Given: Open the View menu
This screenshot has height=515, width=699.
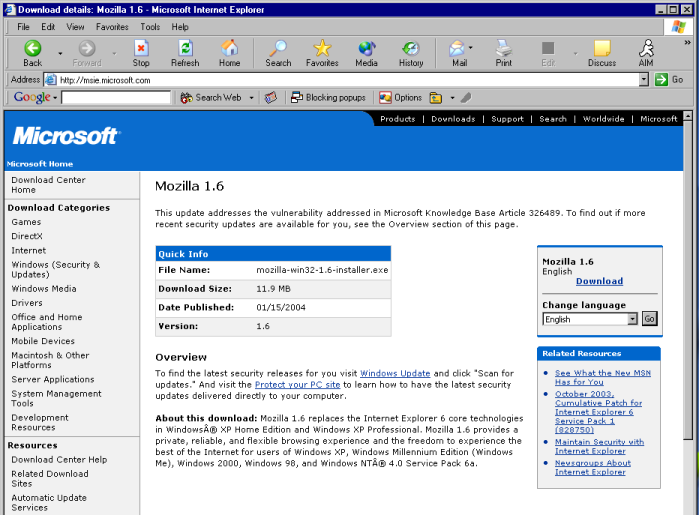Looking at the screenshot, I should [x=75, y=27].
